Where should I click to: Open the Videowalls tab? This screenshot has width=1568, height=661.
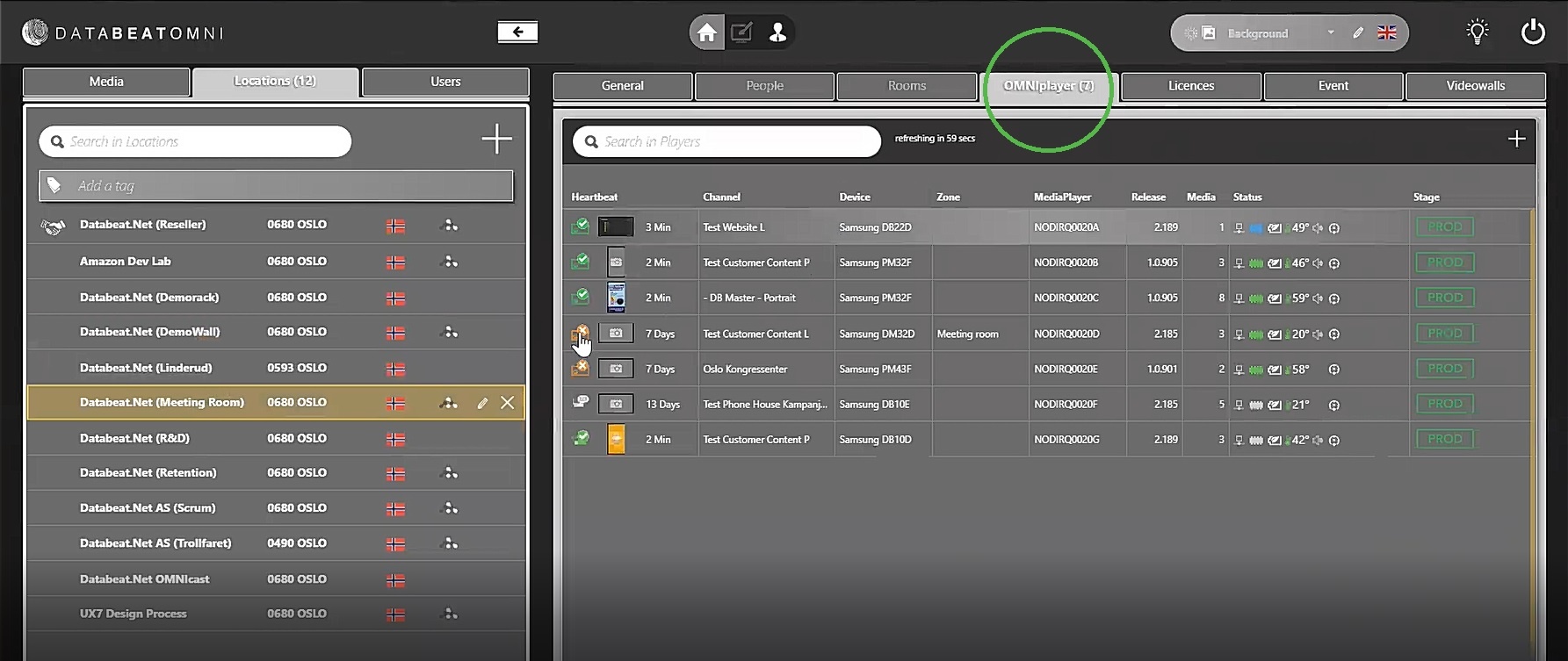click(1476, 86)
